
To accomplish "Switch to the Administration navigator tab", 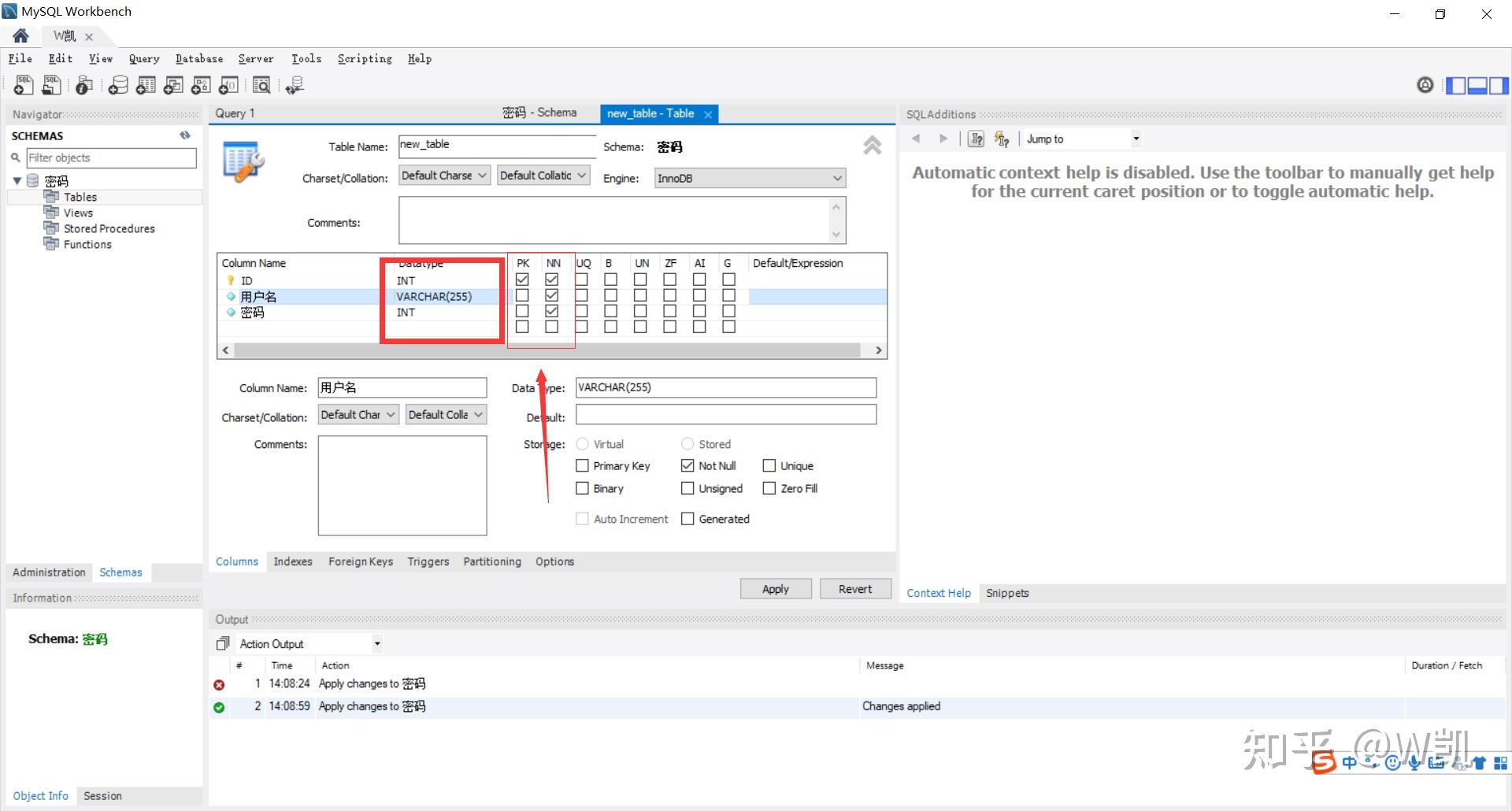I will 49,572.
